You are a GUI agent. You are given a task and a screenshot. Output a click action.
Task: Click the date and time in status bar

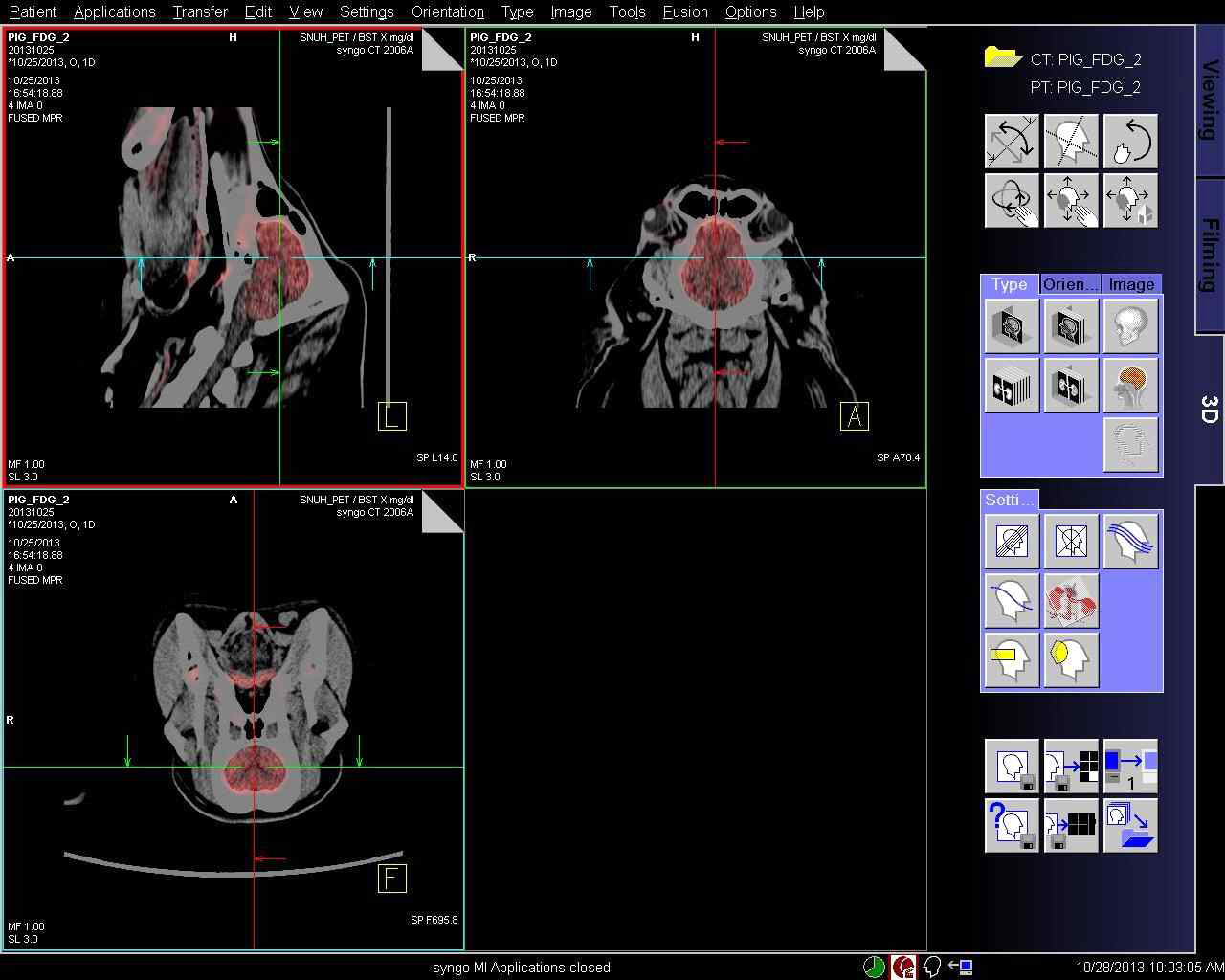[1149, 968]
